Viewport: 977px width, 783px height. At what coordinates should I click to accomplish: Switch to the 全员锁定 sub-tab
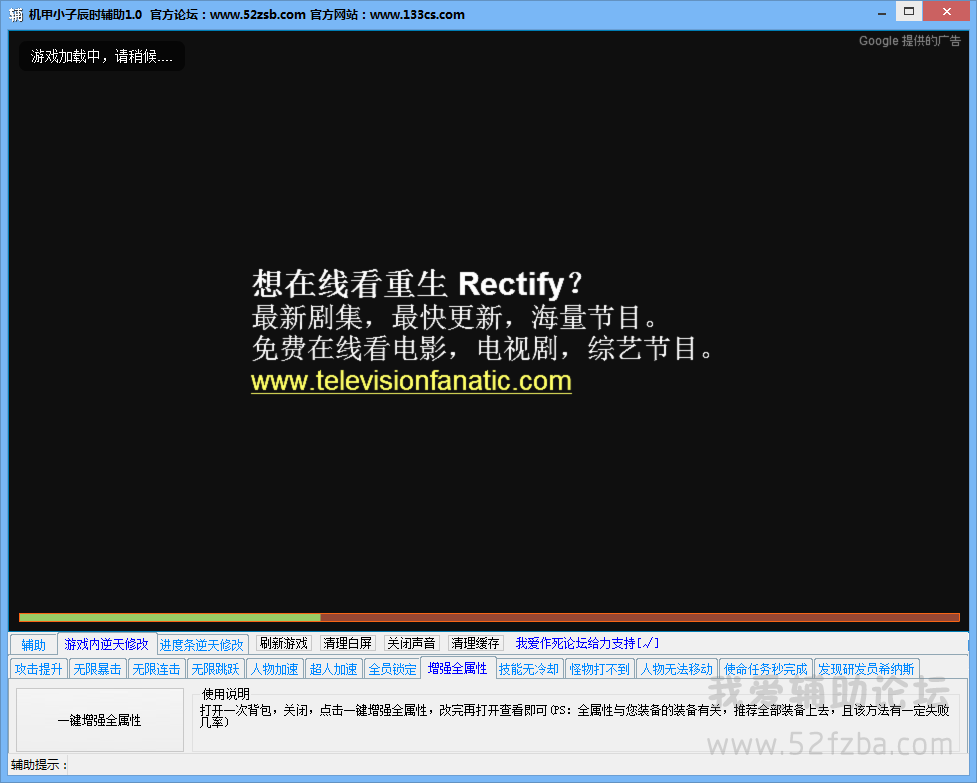(393, 669)
